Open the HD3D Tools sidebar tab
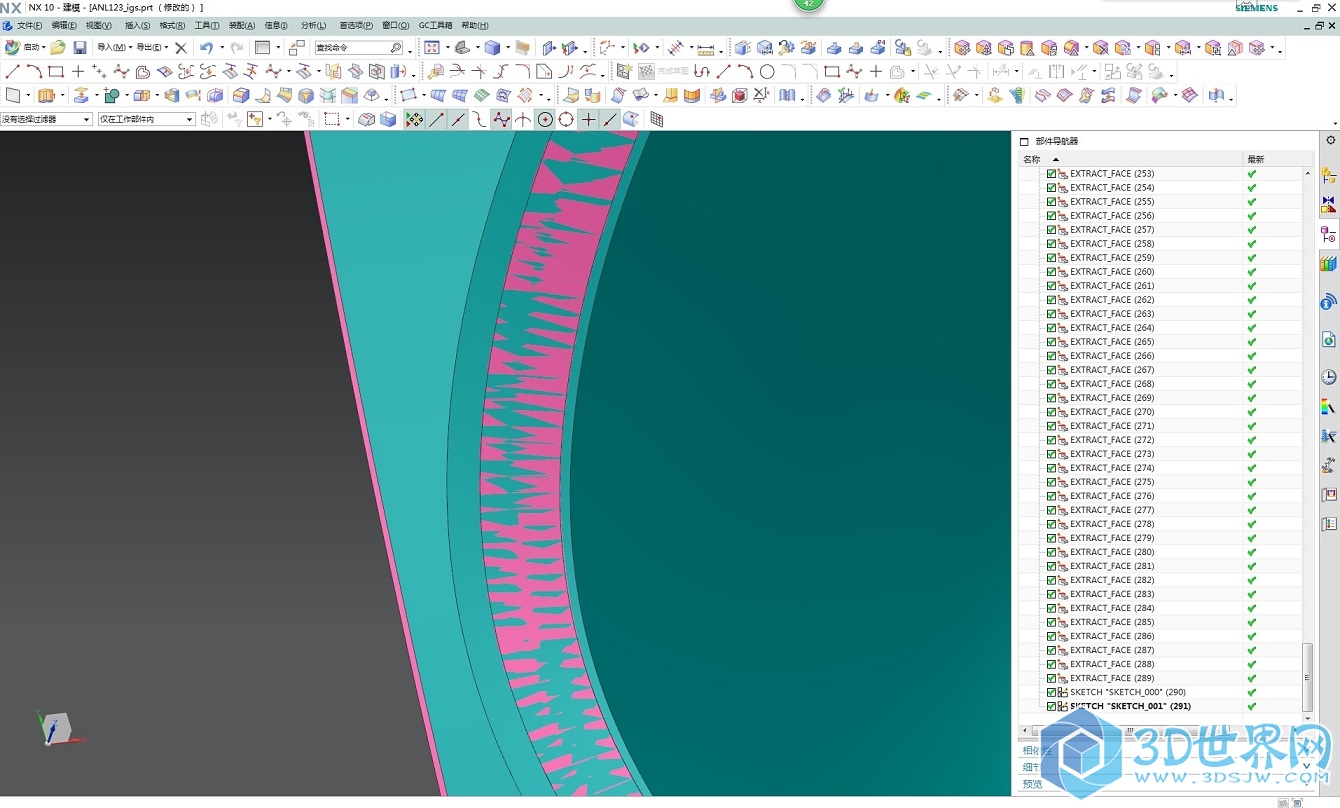Image resolution: width=1340 pixels, height=808 pixels. (x=1329, y=301)
